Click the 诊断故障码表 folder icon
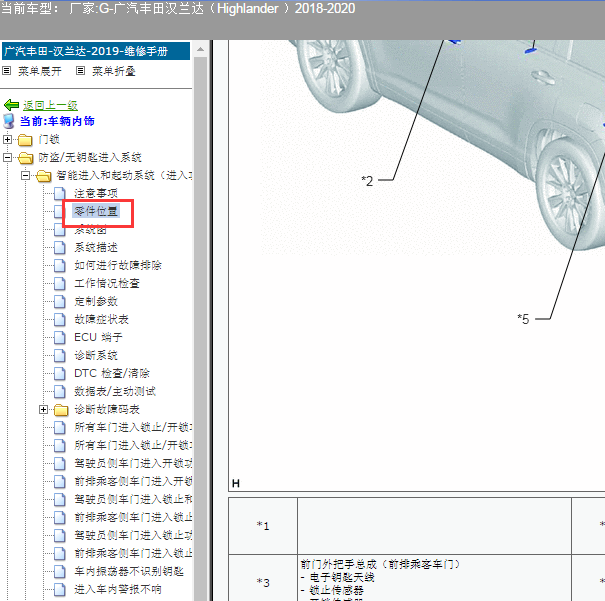 [61, 409]
